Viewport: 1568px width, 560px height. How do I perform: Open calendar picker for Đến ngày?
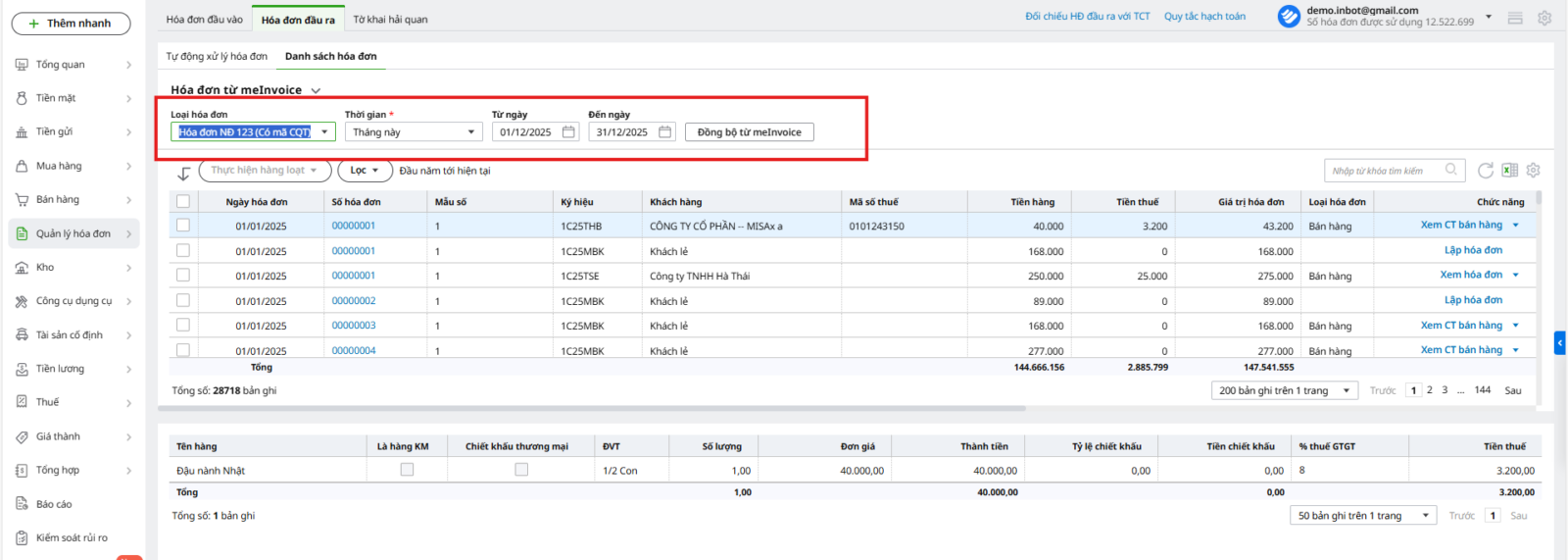click(x=664, y=132)
